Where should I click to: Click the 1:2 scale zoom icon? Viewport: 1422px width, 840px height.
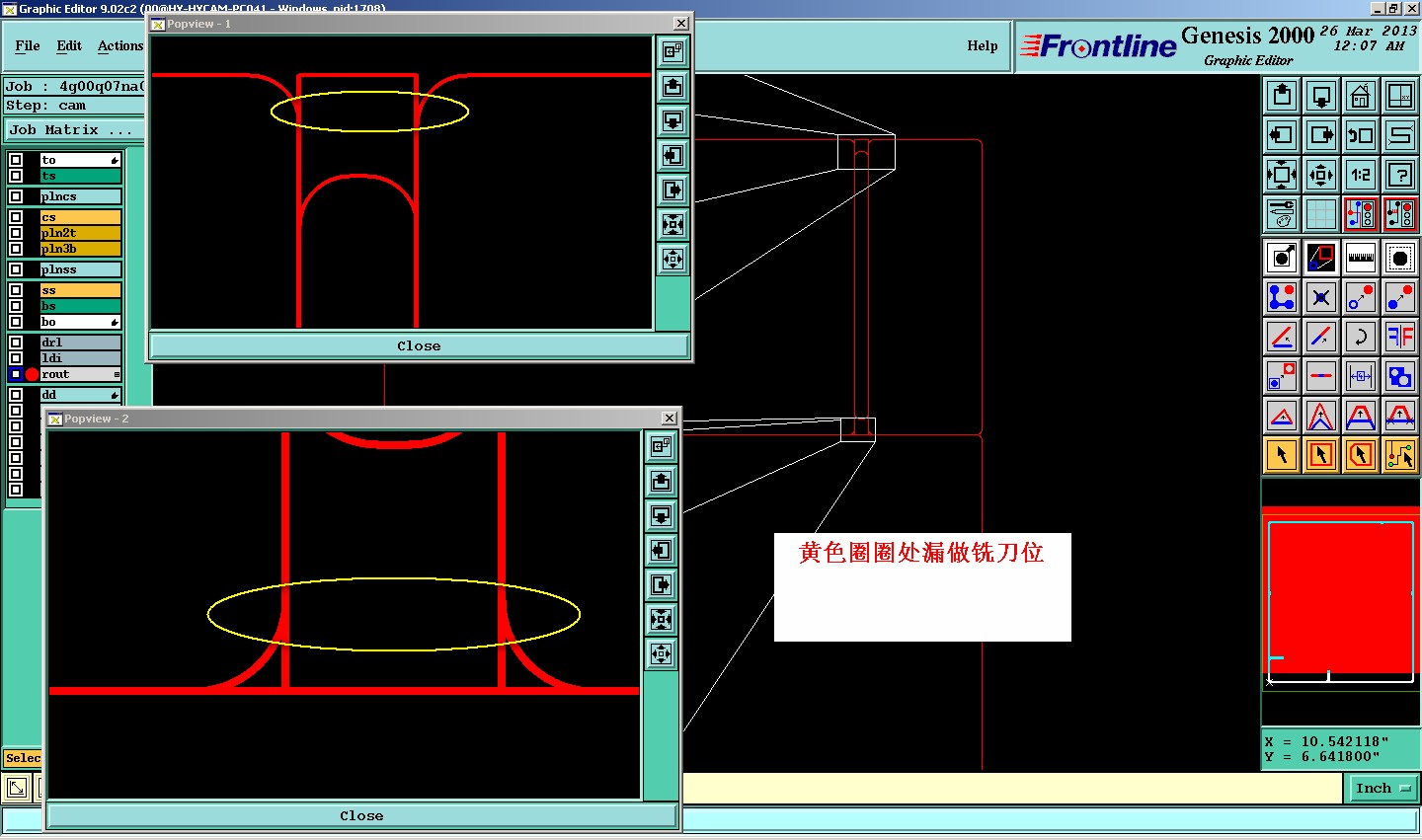coord(1361,175)
